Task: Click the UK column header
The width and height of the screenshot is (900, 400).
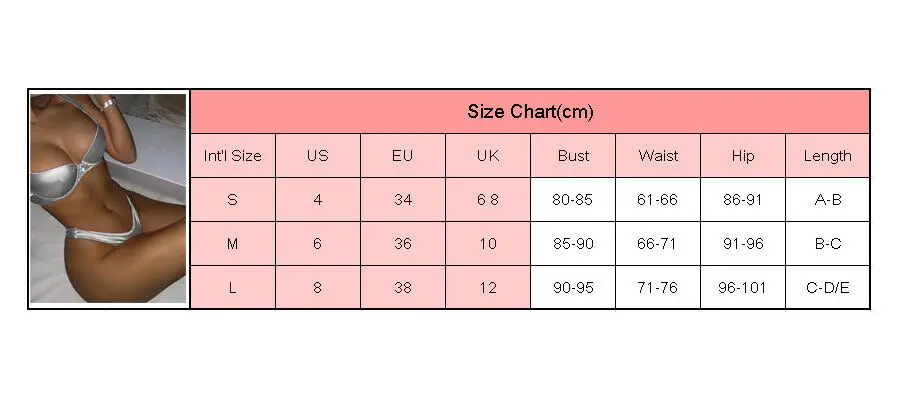Action: (x=487, y=155)
